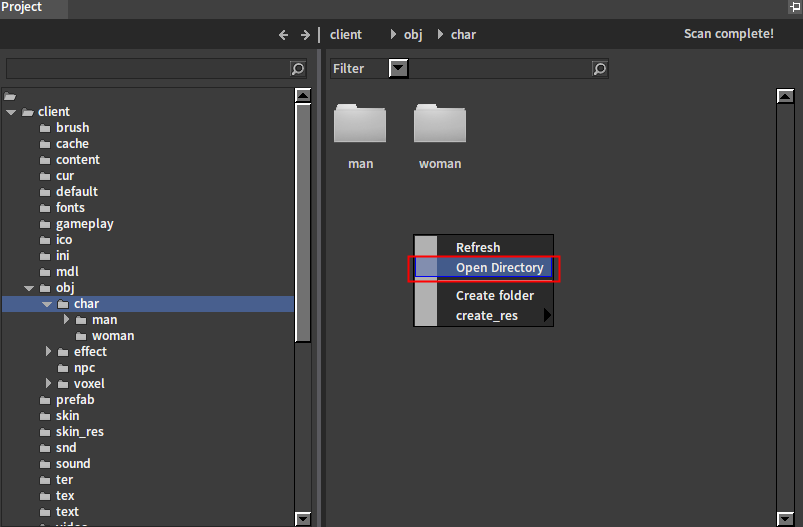Click the search icon beside the Filter field
This screenshot has width=803, height=527.
click(x=599, y=69)
